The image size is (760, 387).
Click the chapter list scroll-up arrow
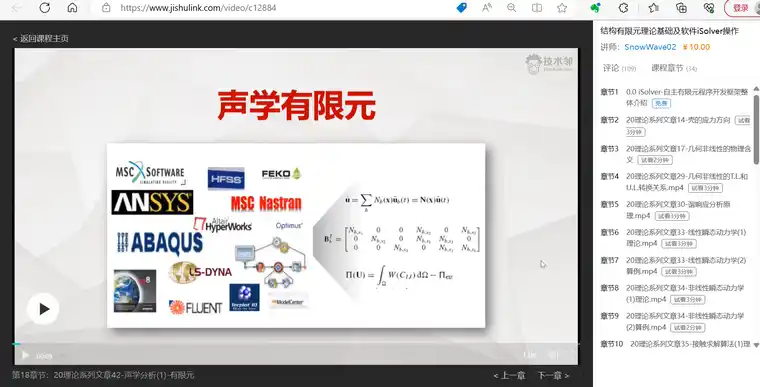(x=756, y=89)
